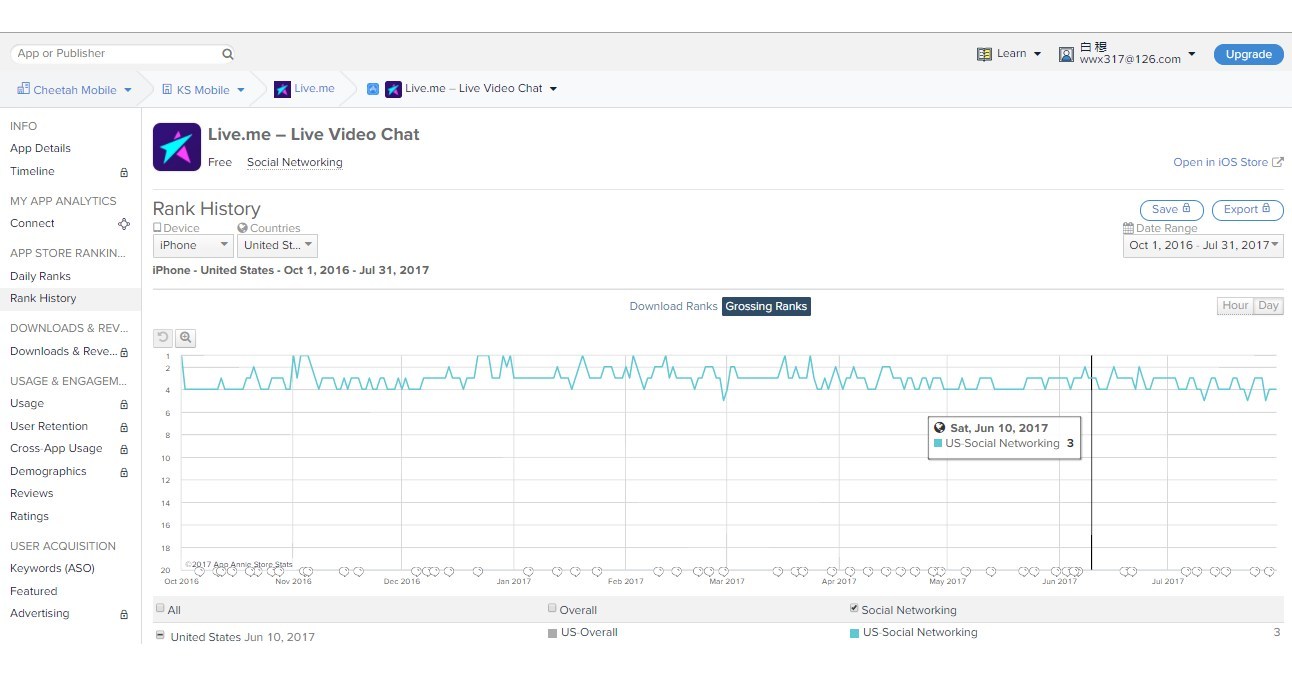Viewport: 1292px width, 676px height.
Task: Enable the Overall category checkbox
Action: [x=552, y=608]
